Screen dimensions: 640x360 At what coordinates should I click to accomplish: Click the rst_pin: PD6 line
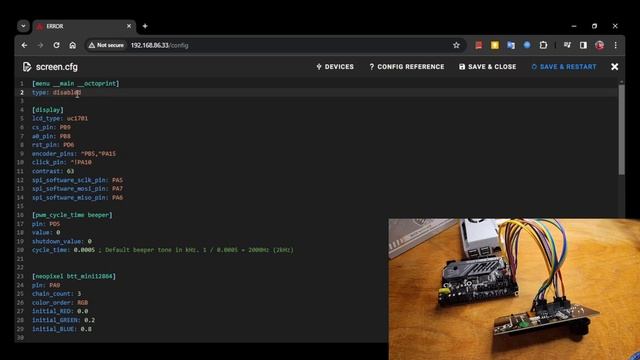(x=53, y=145)
